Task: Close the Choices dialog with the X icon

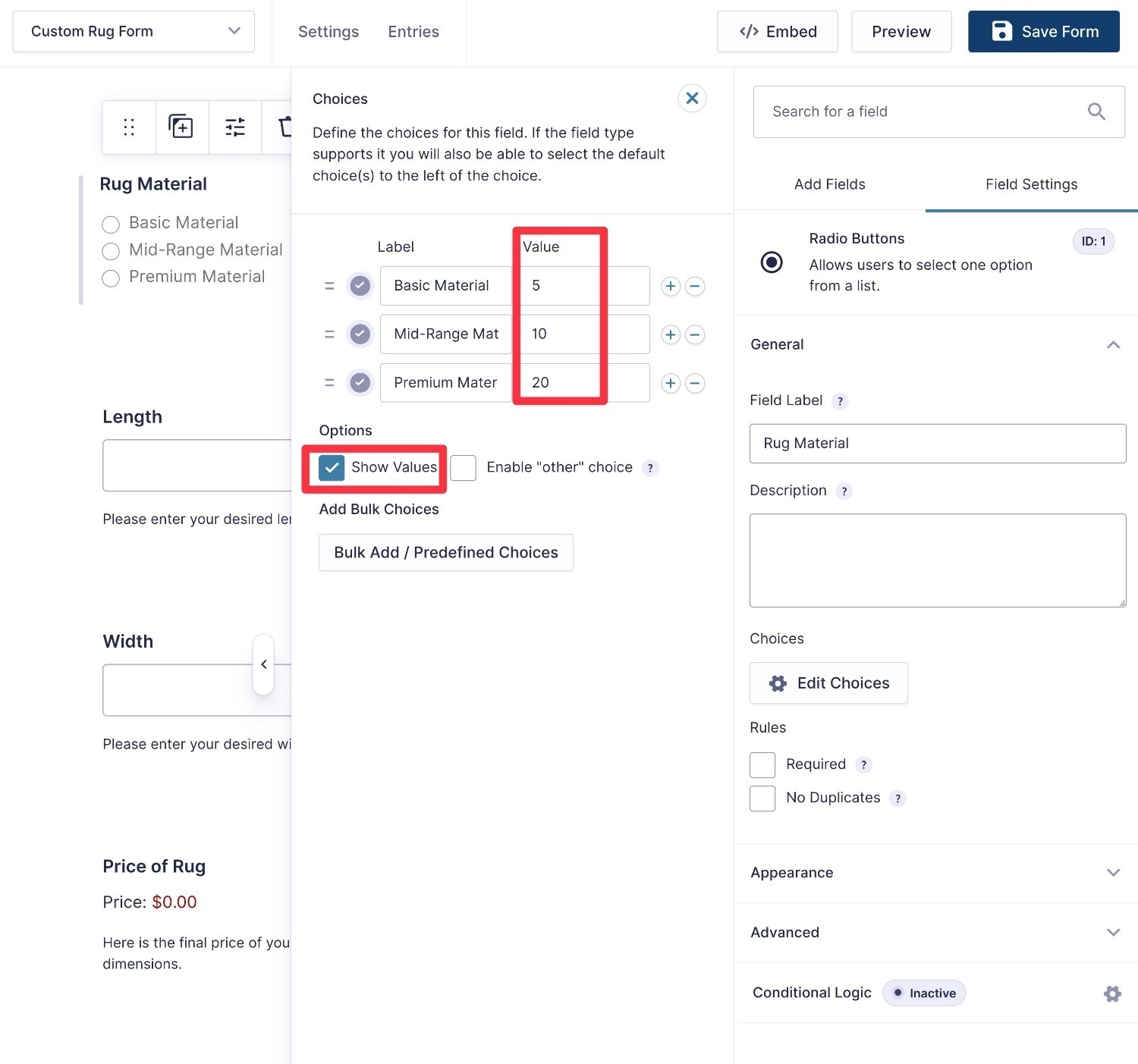Action: pyautogui.click(x=691, y=98)
